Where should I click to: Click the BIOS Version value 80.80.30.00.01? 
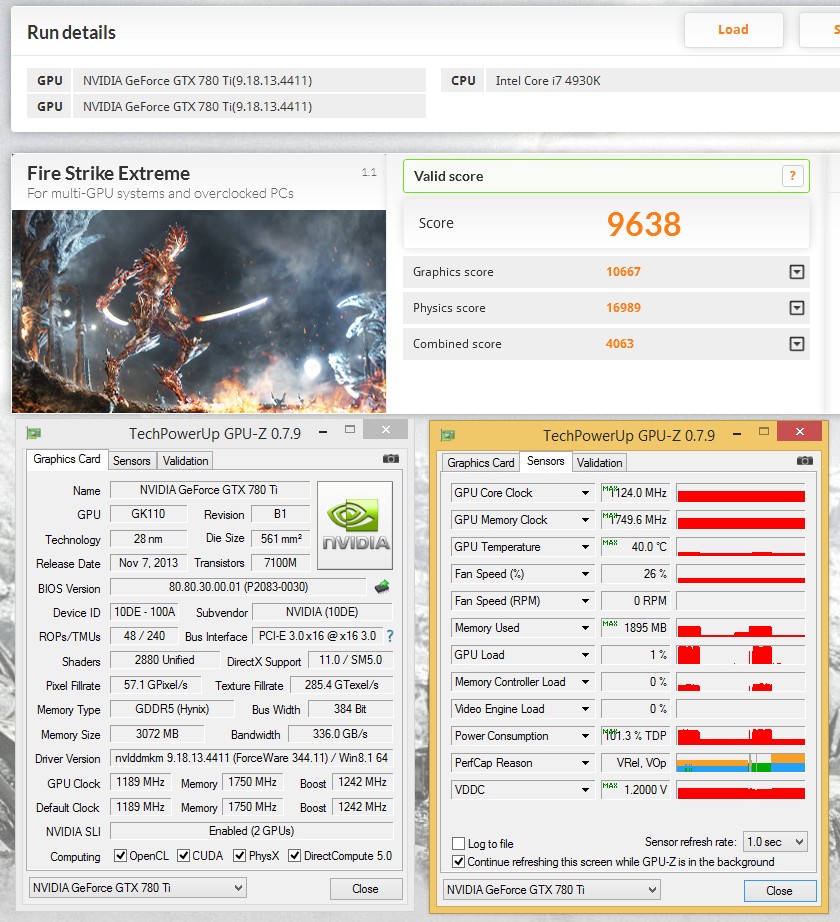(238, 587)
